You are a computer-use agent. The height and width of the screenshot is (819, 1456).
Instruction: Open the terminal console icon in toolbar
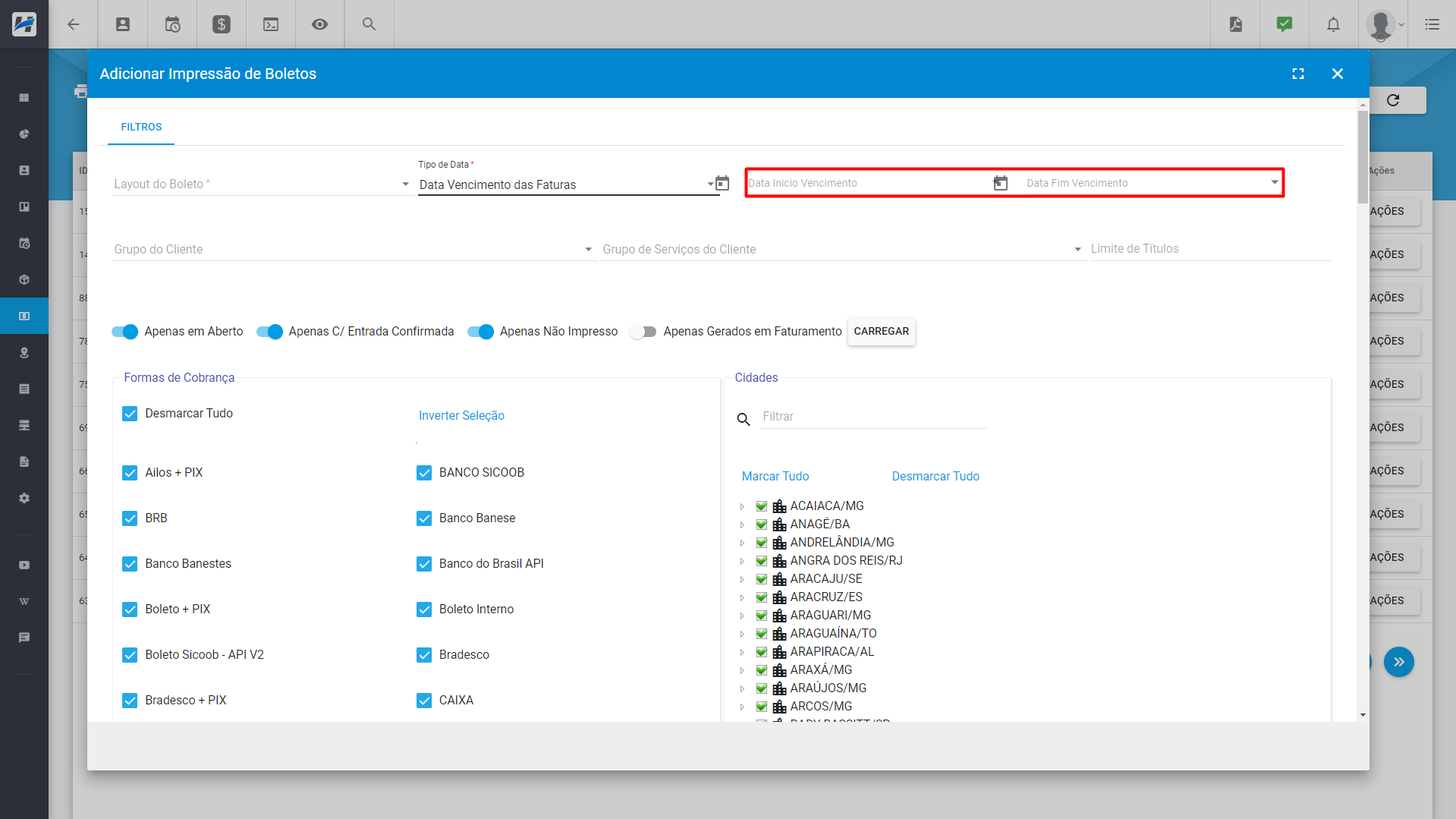271,24
